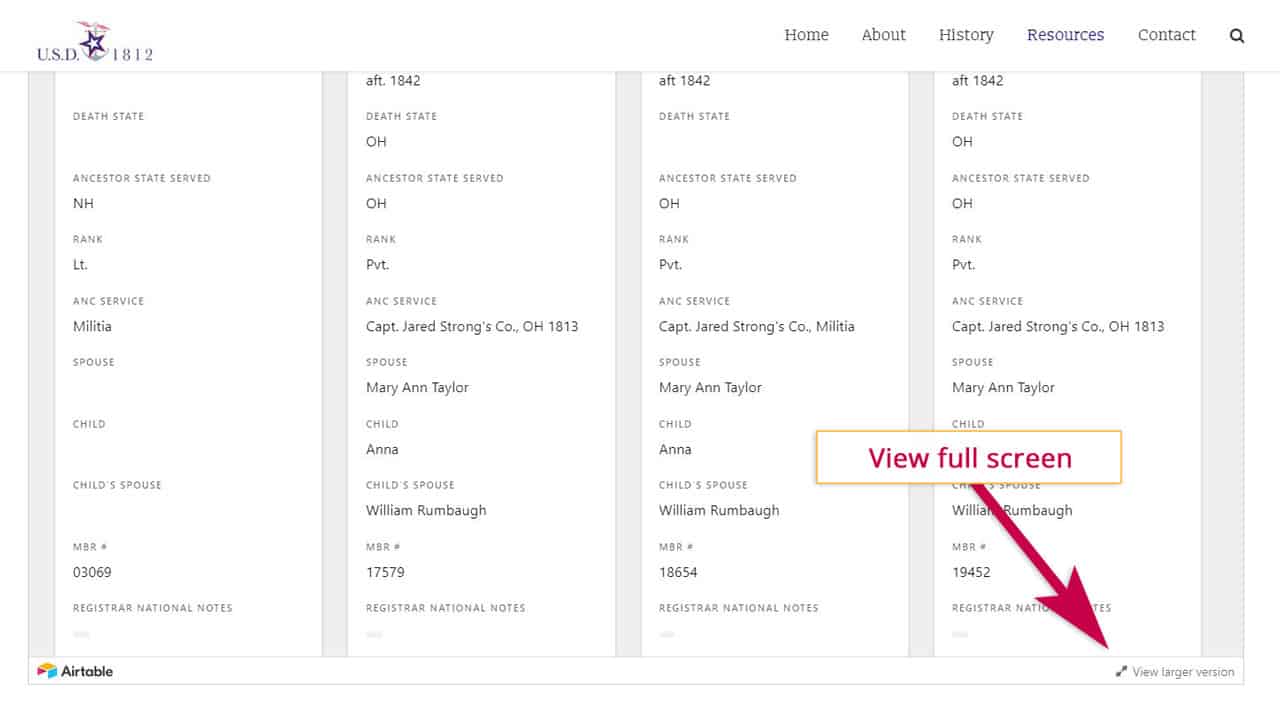The image size is (1280, 703).
Task: Go to the Home menu item
Action: (x=806, y=35)
